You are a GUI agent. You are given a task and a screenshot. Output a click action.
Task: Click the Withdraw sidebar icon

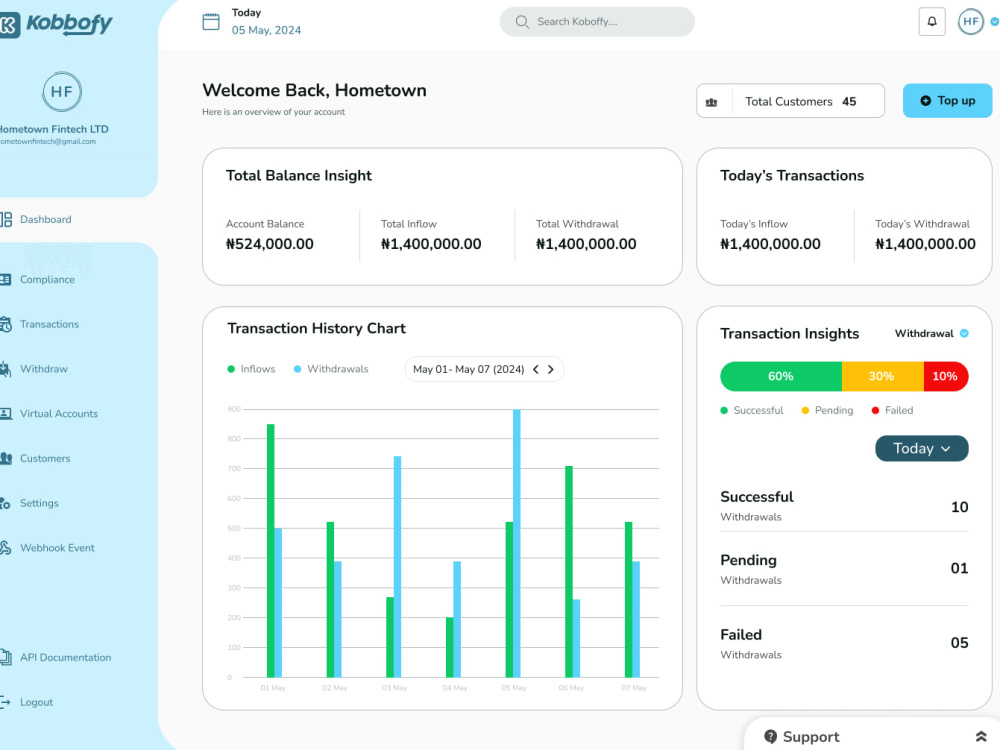coord(6,369)
